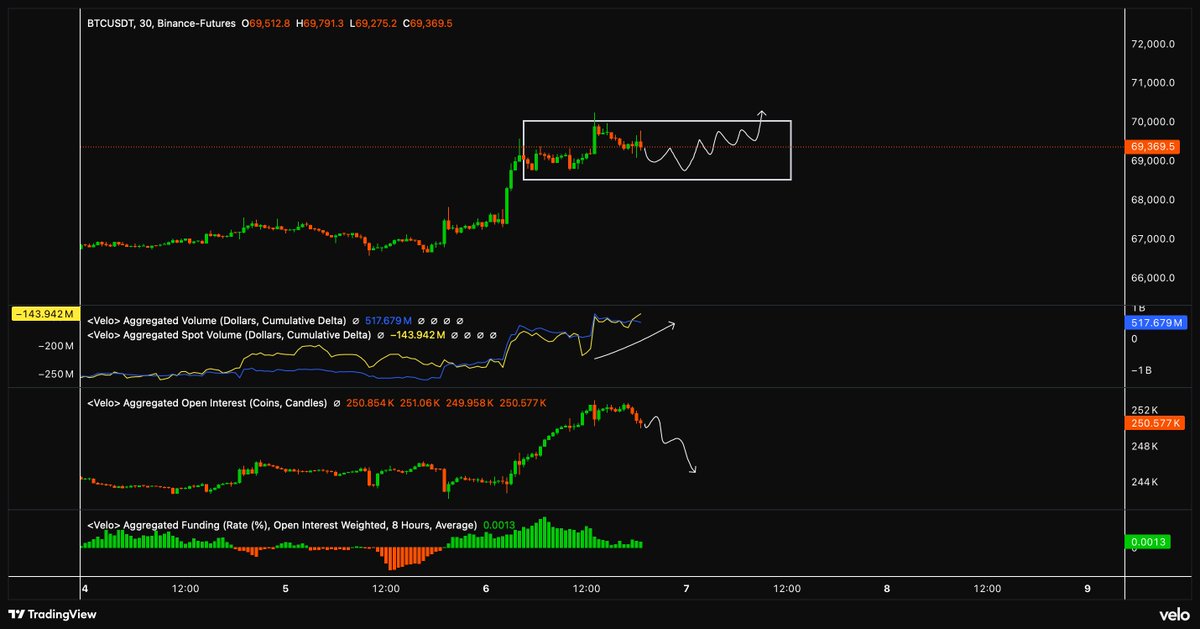1200x629 pixels.
Task: Open the Velo Aggregated Open Interest indicator legend
Action: pos(207,403)
